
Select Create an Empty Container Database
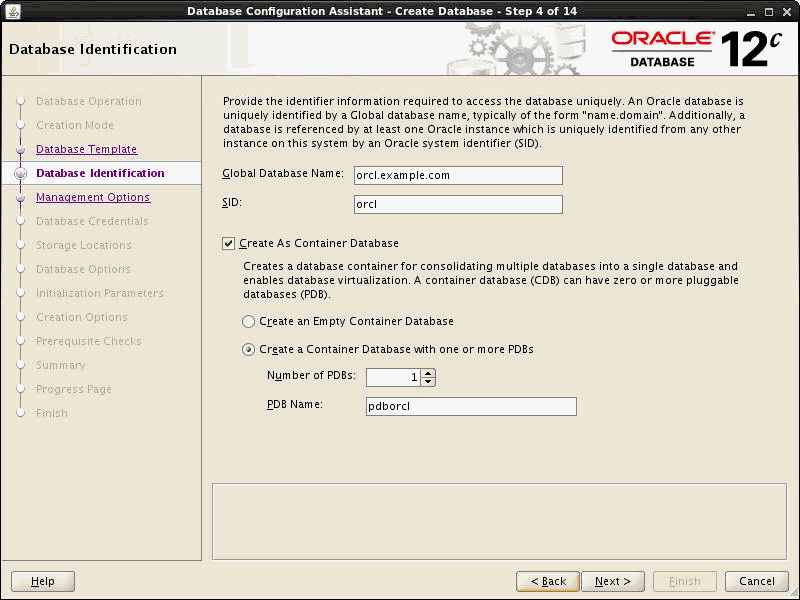[x=248, y=321]
